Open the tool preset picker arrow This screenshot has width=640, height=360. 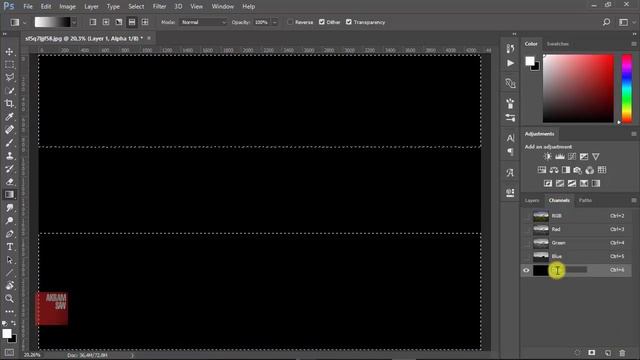coord(24,22)
